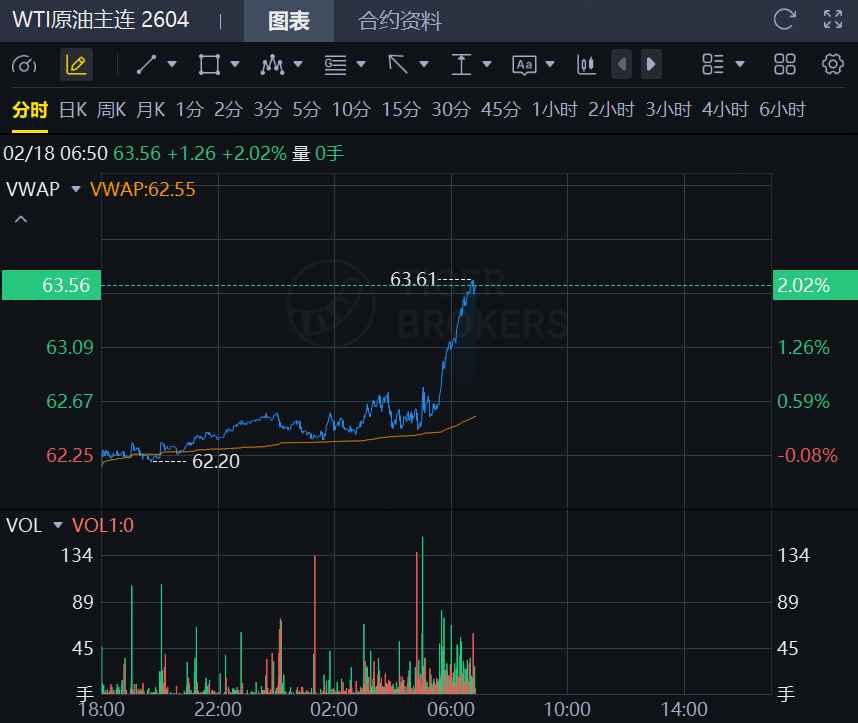858x723 pixels.
Task: Open the arrow tool dropdown arrow
Action: point(424,65)
